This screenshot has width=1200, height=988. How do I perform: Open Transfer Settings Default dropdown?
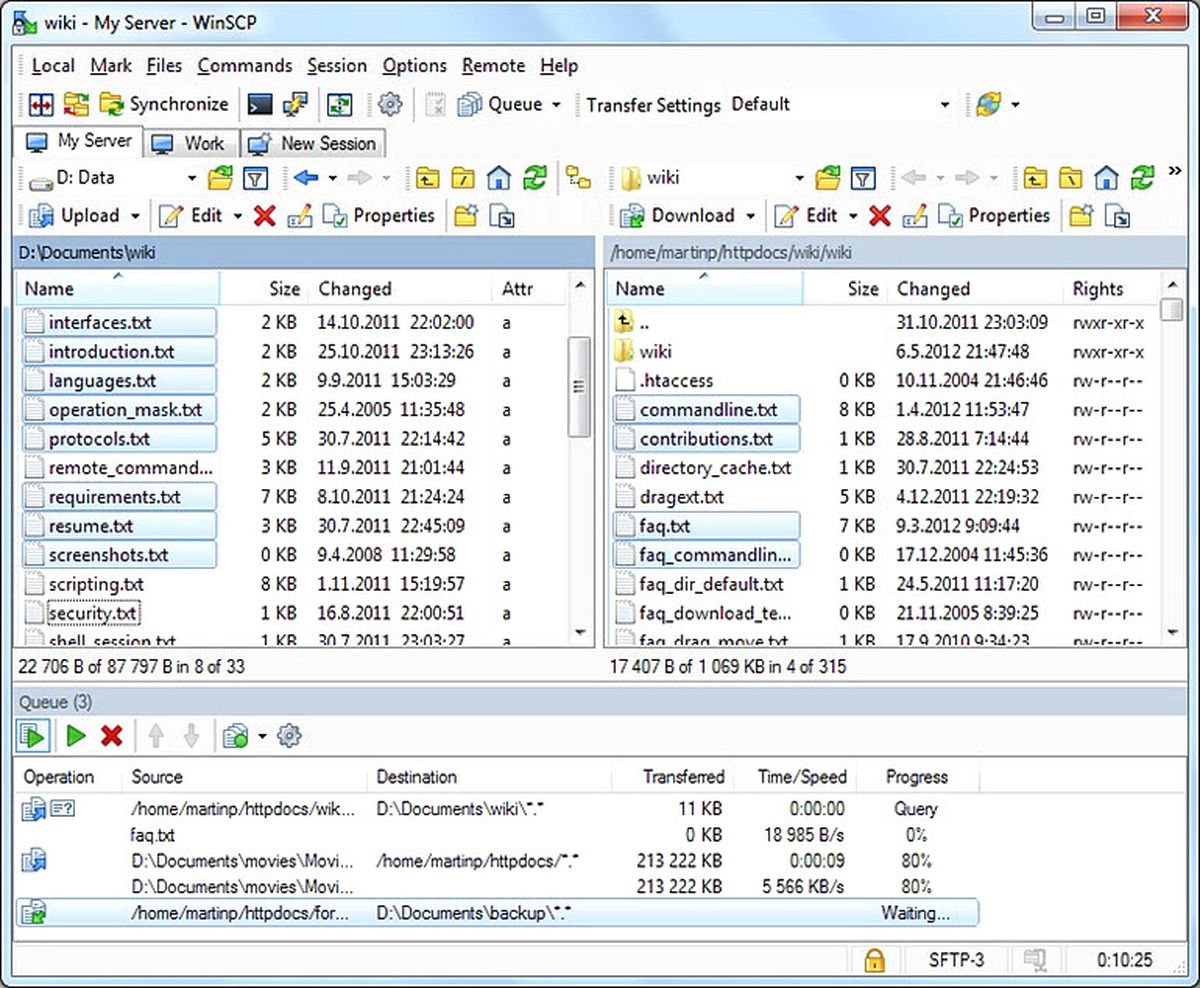[x=945, y=104]
